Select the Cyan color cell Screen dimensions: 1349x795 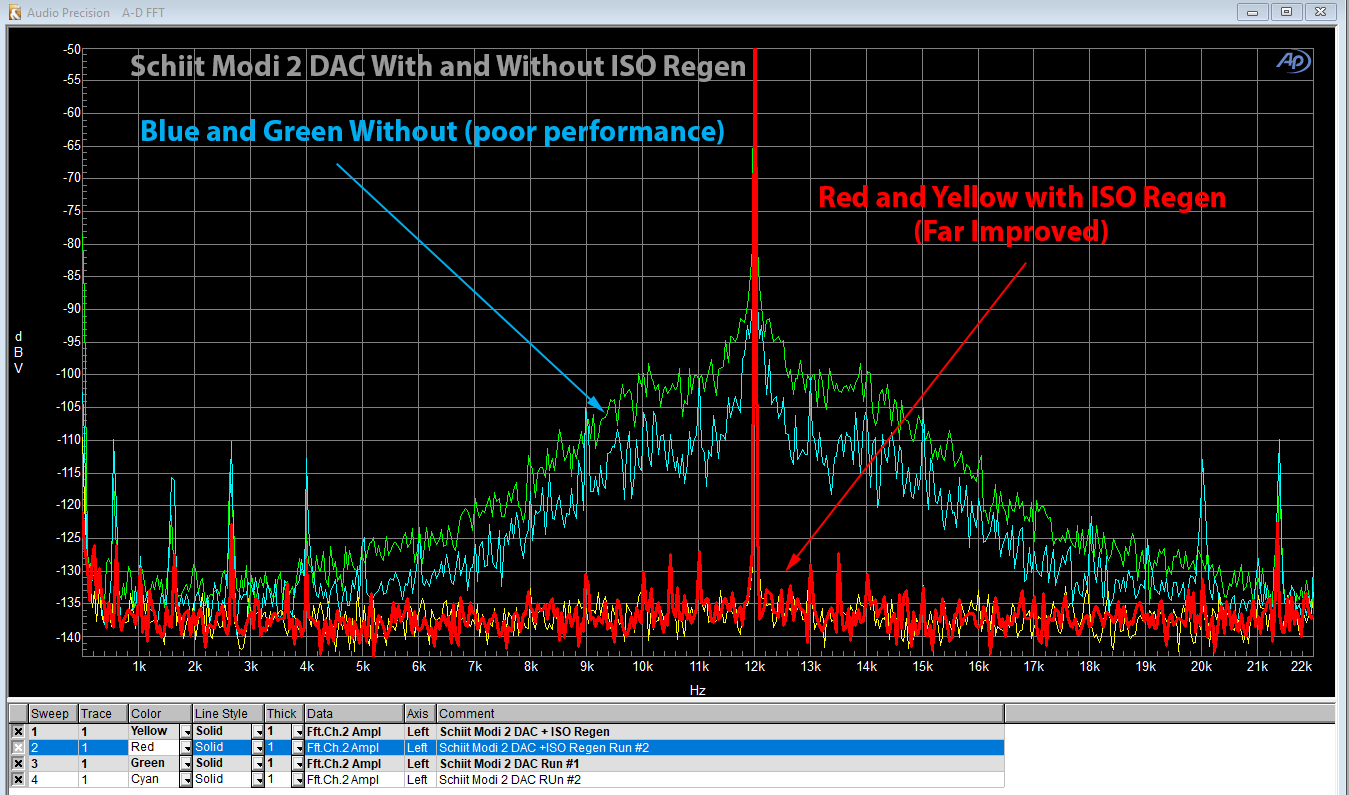154,780
